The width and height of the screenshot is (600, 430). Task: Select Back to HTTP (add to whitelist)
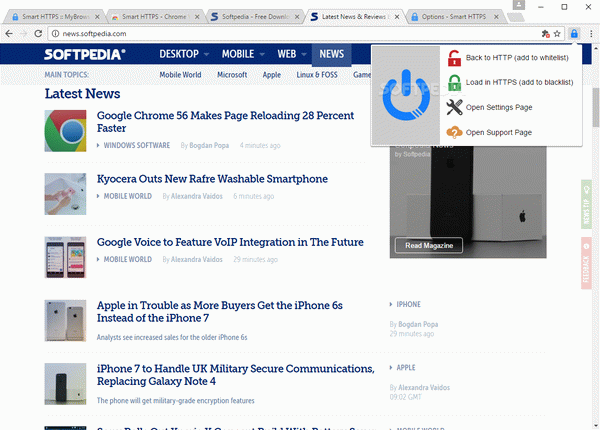[517, 58]
